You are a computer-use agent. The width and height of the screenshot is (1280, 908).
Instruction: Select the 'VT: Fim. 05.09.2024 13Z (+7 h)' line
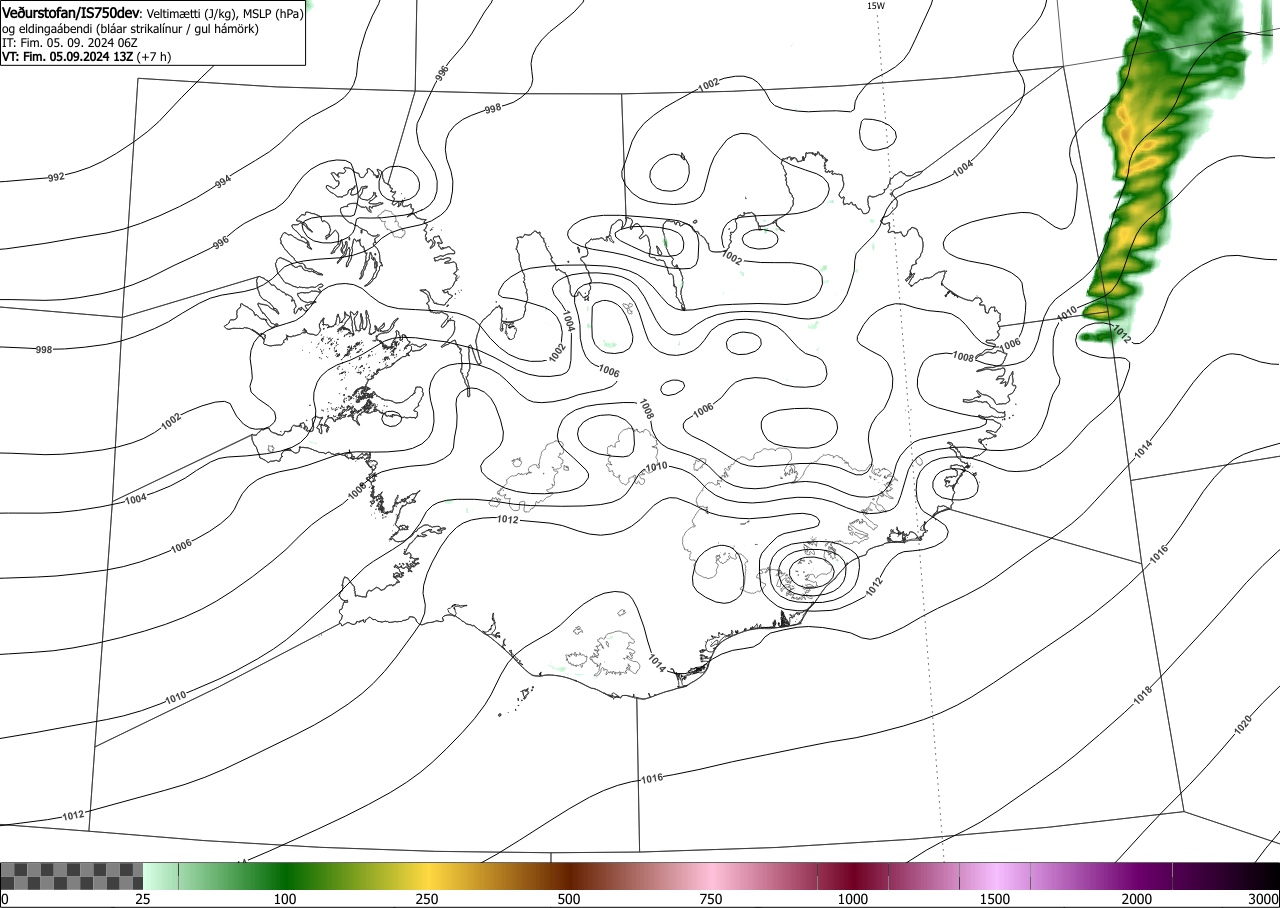pos(87,57)
